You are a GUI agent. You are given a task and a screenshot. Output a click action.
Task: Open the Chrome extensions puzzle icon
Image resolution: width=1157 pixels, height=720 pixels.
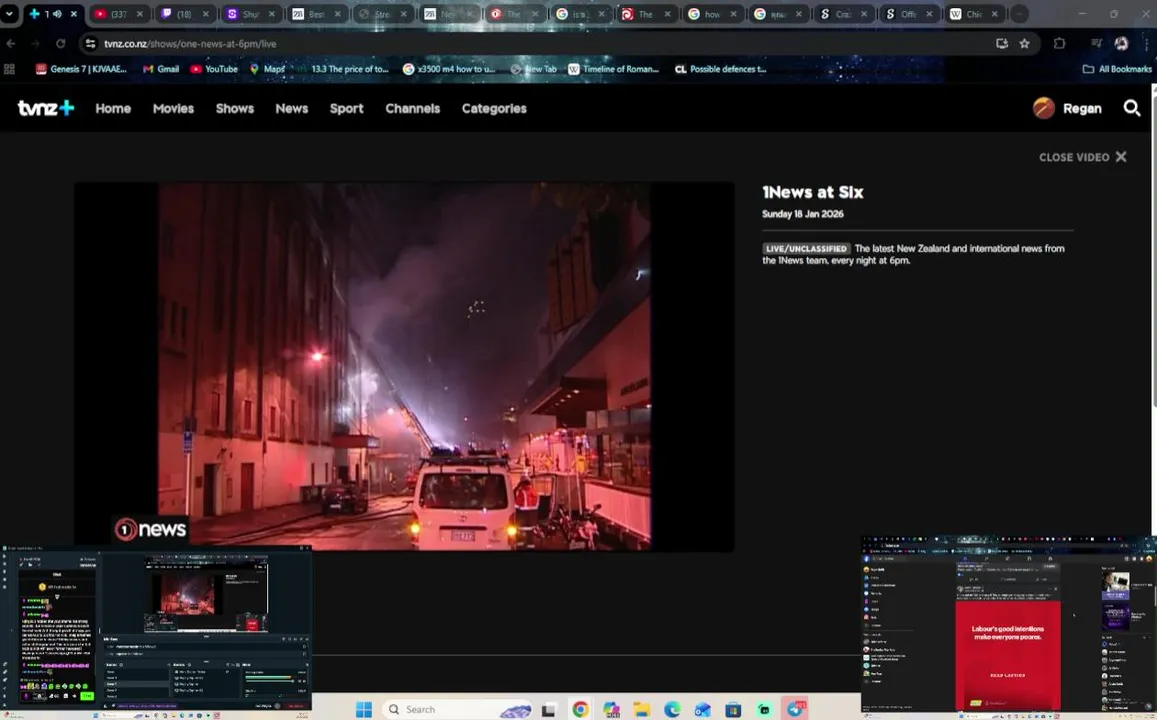coord(1060,44)
